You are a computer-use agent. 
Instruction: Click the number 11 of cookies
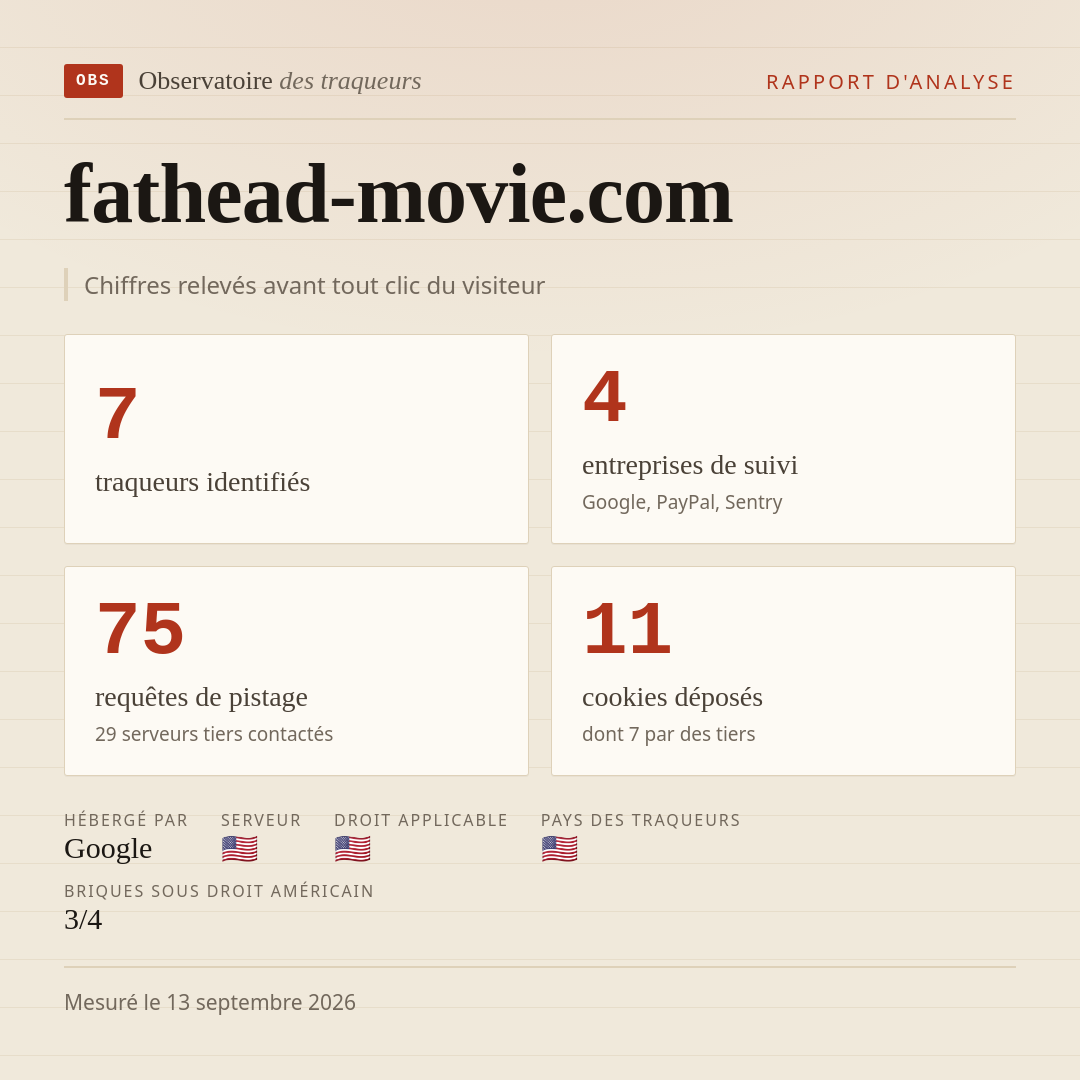point(627,629)
